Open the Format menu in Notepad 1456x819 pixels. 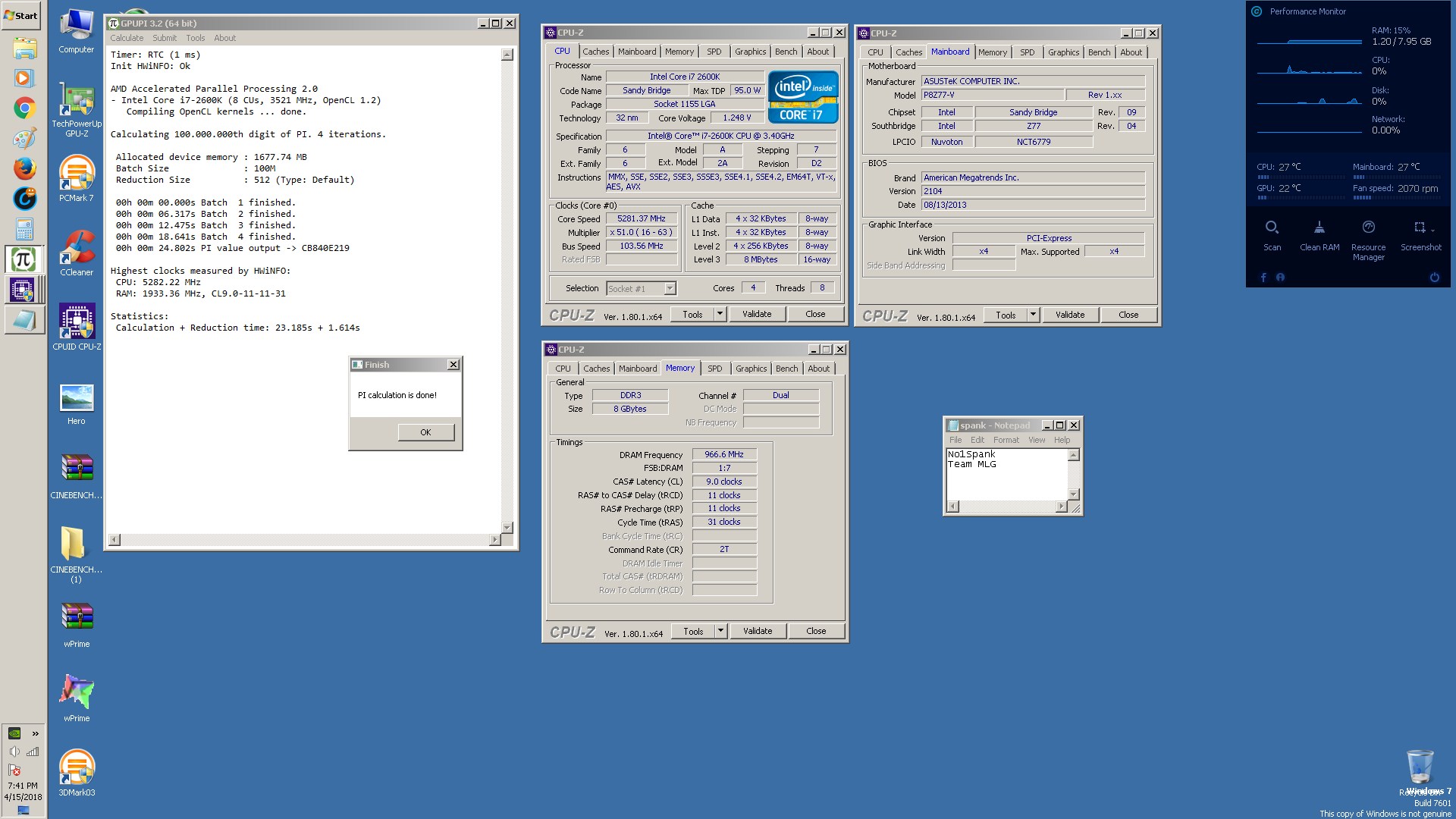[x=1006, y=440]
